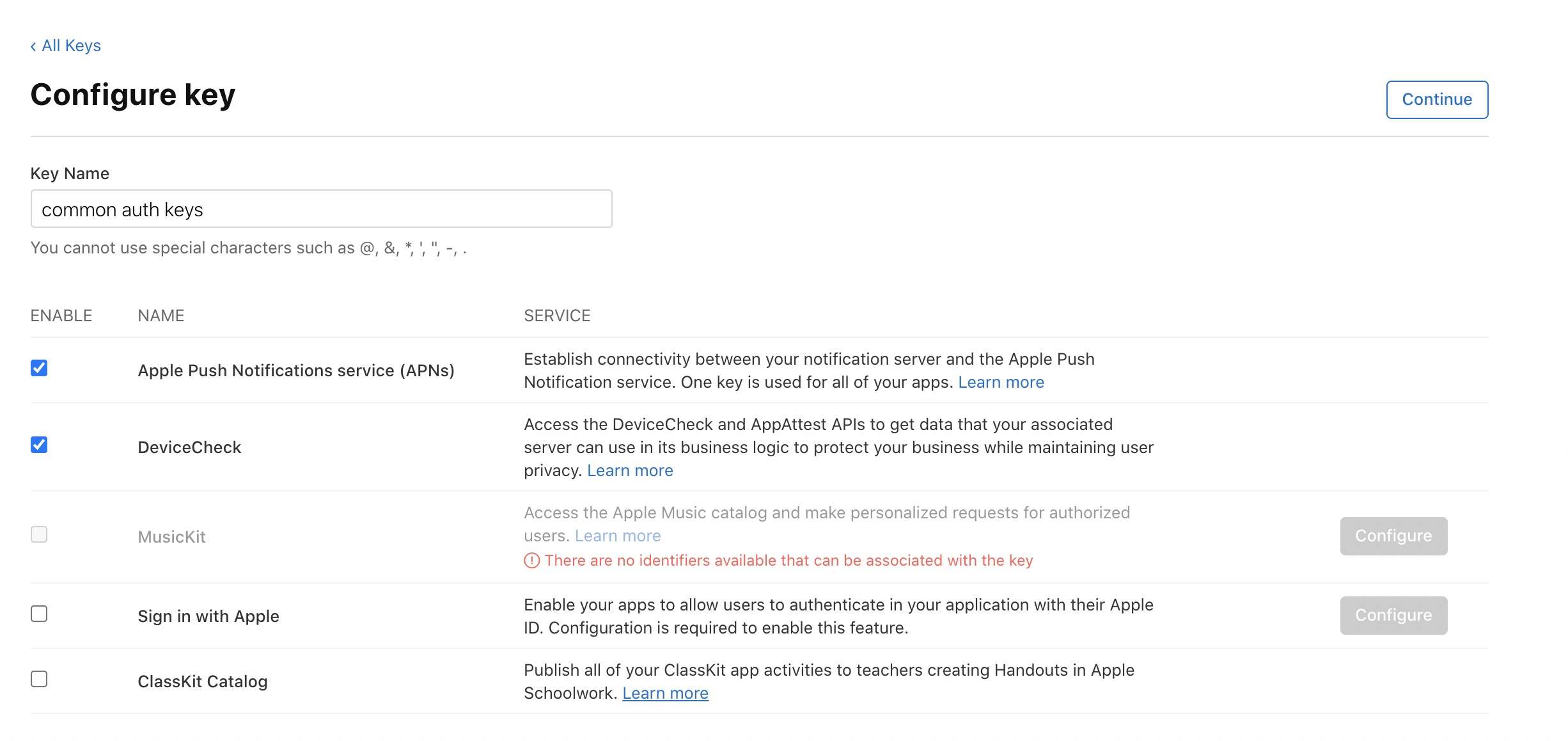Screen dimensions: 1568x741
Task: Click the MusicKit warning exclamation icon
Action: tap(532, 561)
